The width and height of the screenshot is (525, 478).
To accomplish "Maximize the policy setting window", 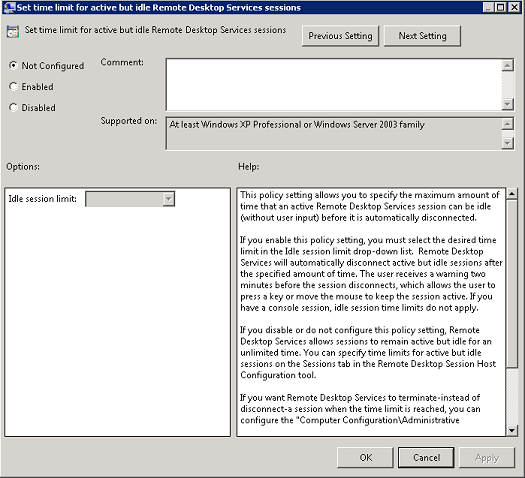I will 501,7.
